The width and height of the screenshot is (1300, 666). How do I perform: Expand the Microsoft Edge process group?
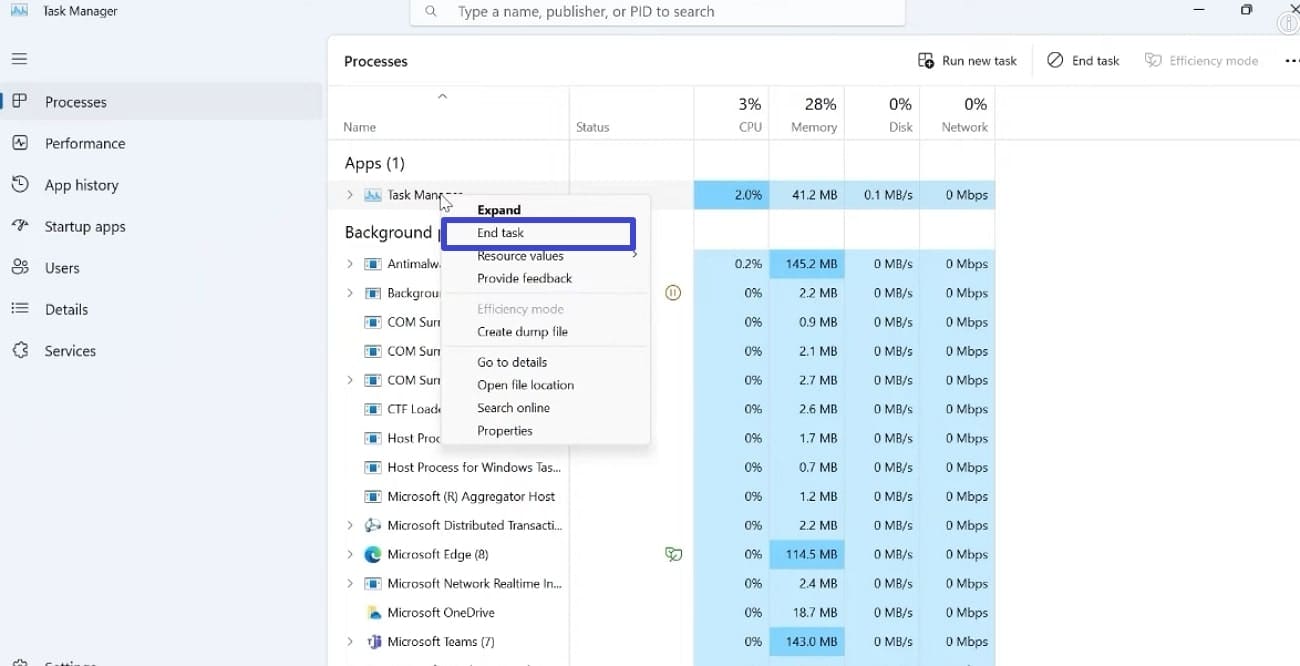tap(350, 555)
